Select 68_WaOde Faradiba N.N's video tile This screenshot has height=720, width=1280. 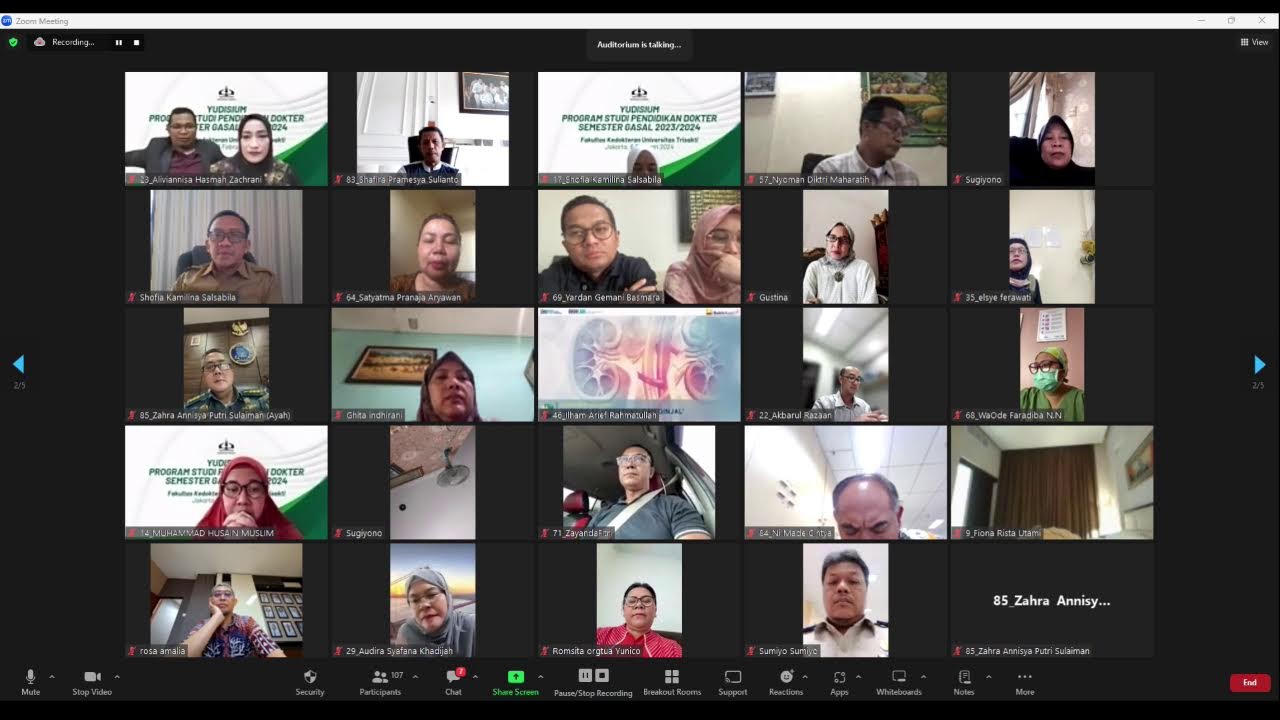click(1052, 365)
